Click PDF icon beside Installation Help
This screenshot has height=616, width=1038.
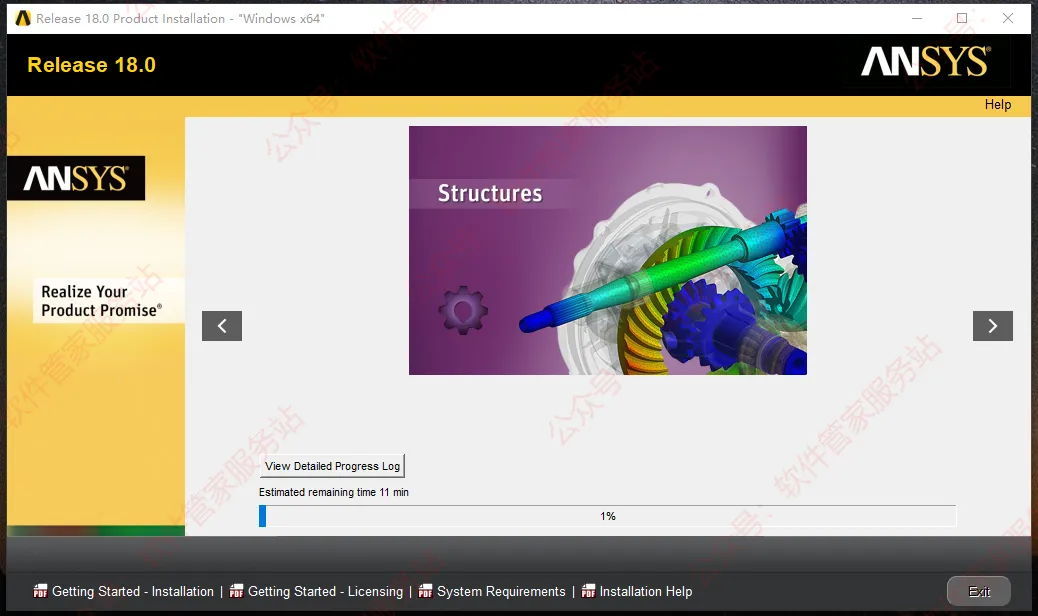pos(589,591)
